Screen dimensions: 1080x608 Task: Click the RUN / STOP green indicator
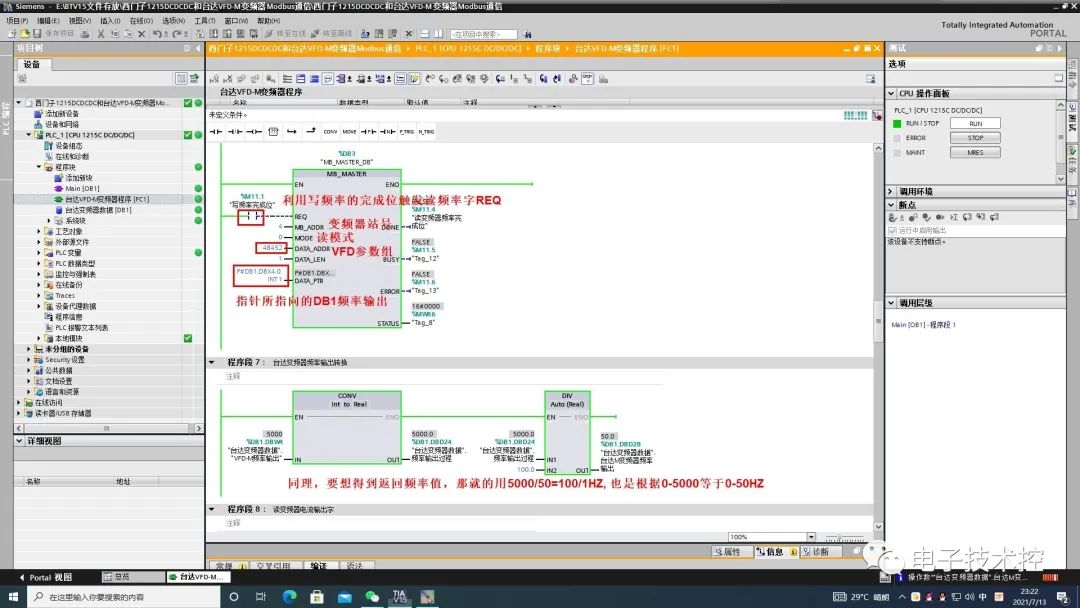pyautogui.click(x=897, y=123)
